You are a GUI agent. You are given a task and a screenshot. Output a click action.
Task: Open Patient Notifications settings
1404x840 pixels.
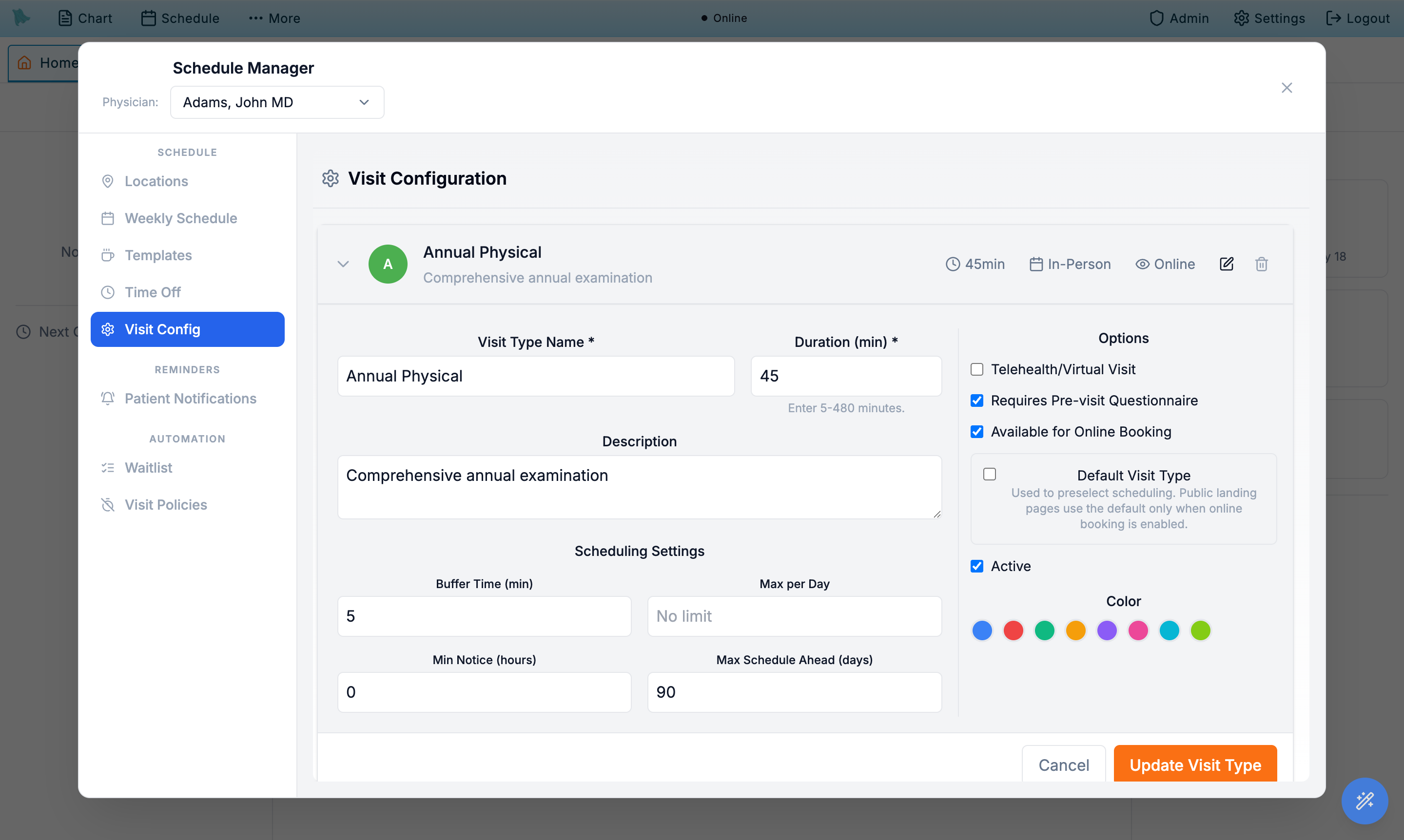coord(188,399)
